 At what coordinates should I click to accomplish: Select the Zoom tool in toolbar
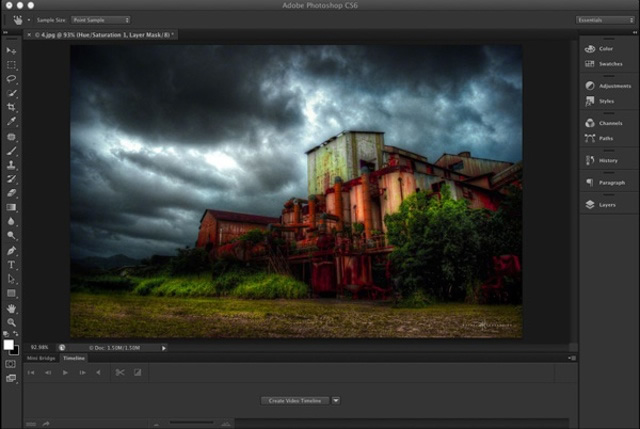pos(11,322)
